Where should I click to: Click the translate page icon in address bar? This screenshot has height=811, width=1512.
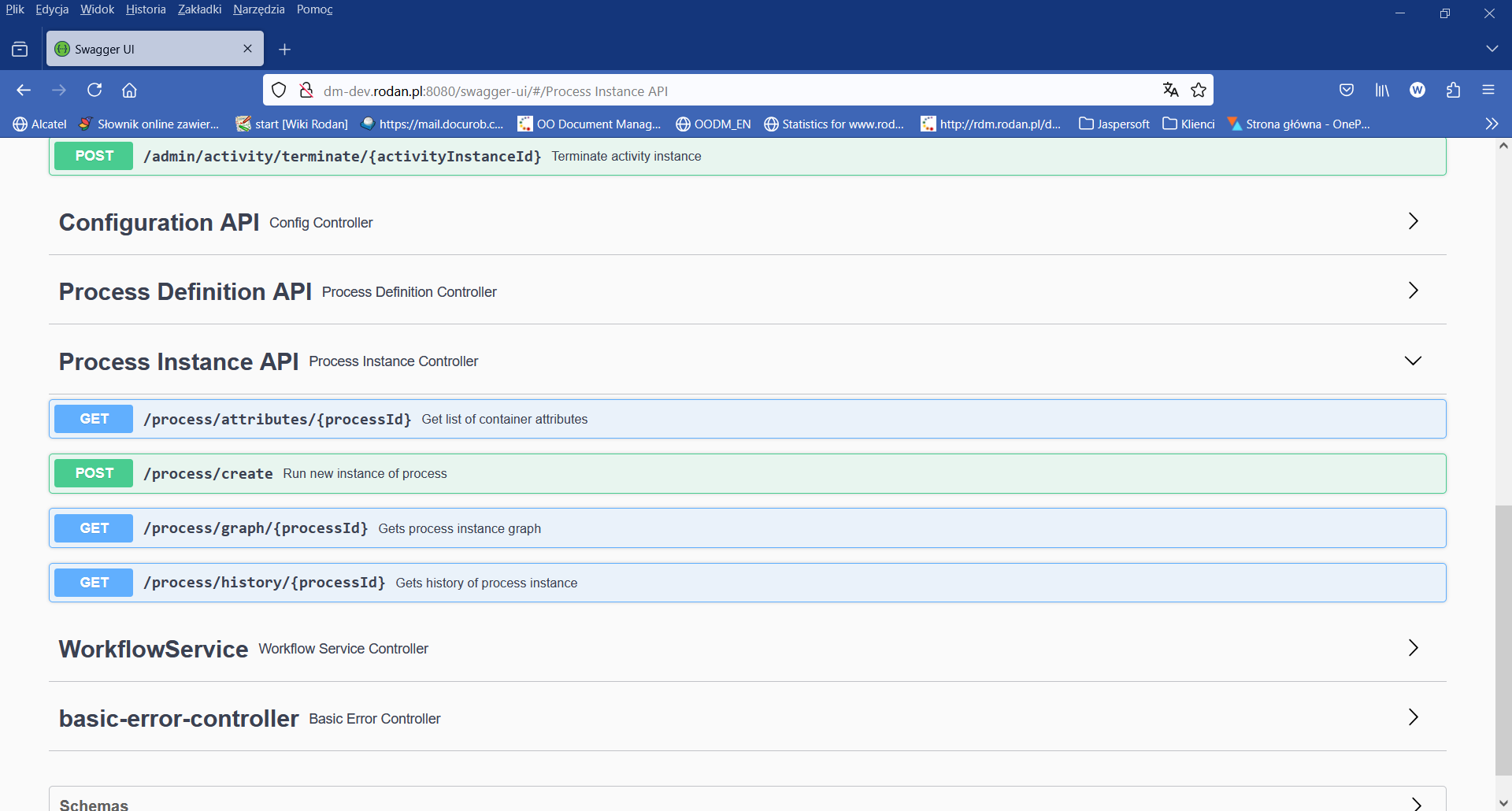coord(1171,90)
